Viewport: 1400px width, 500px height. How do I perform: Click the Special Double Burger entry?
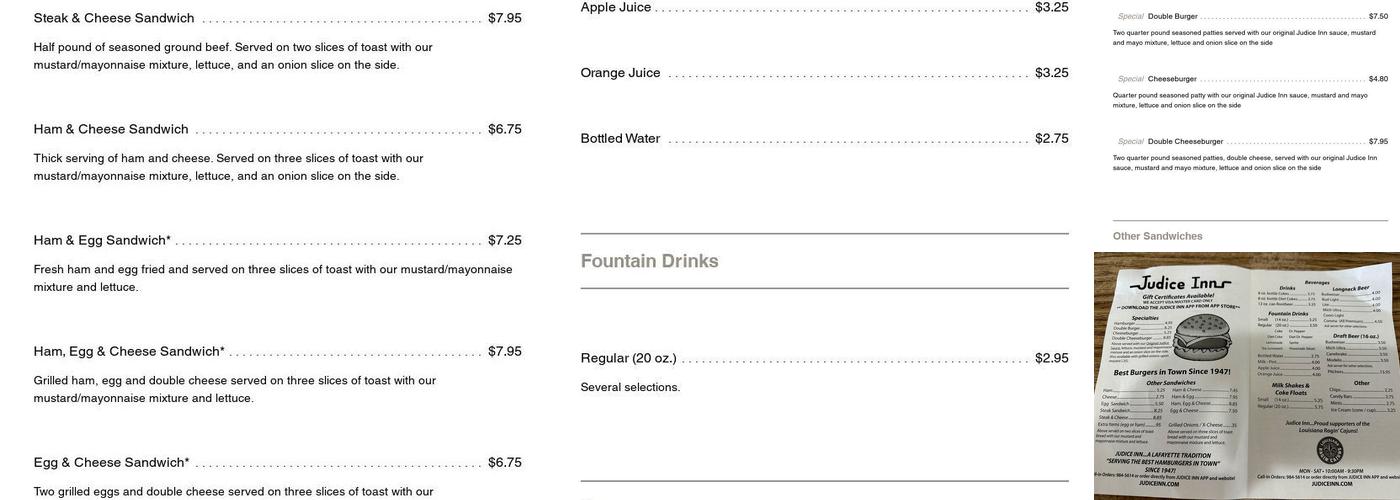pyautogui.click(x=1172, y=16)
